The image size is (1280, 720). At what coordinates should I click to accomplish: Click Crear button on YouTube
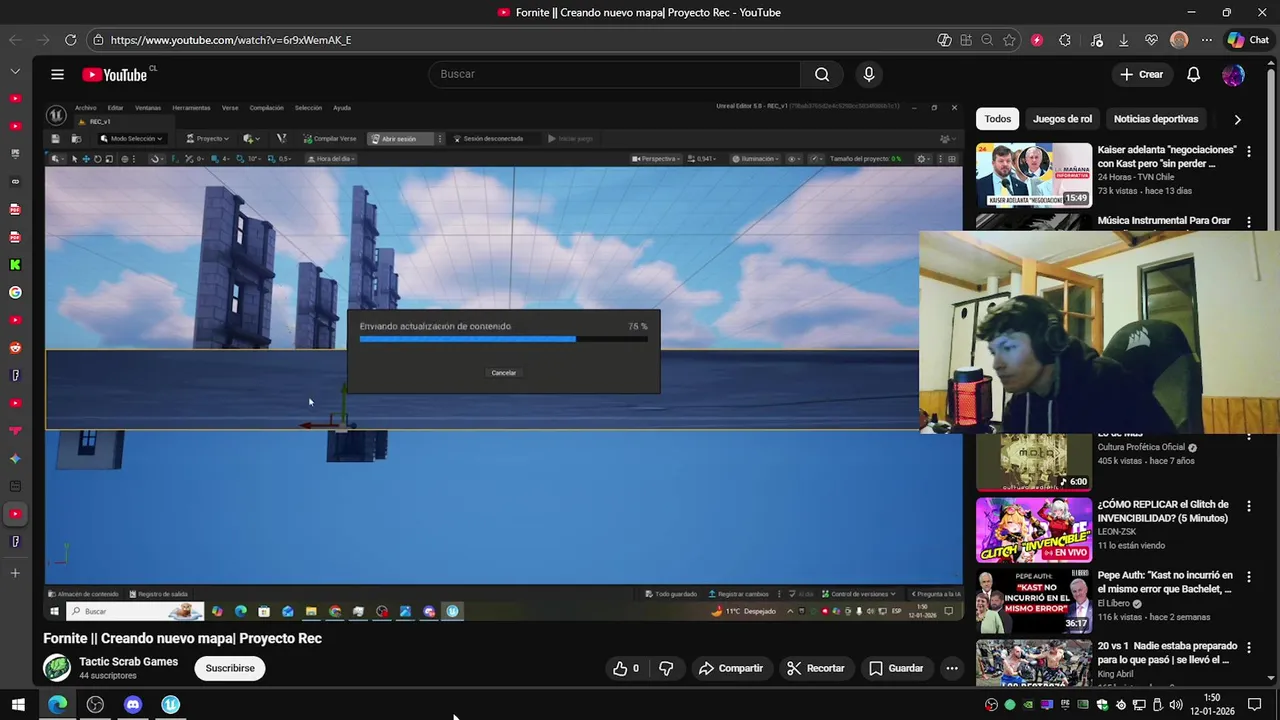(1142, 74)
